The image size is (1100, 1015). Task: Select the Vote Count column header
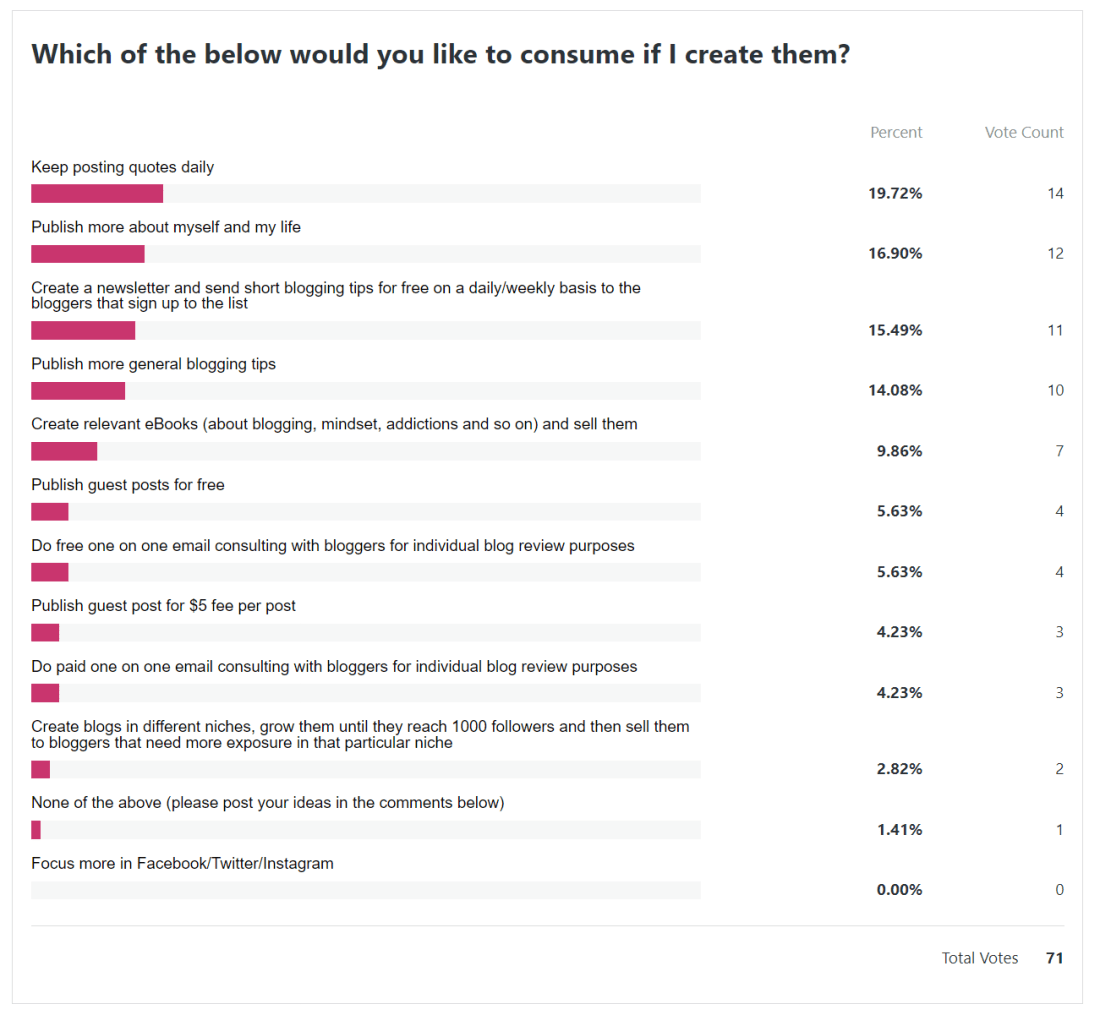(x=1024, y=132)
